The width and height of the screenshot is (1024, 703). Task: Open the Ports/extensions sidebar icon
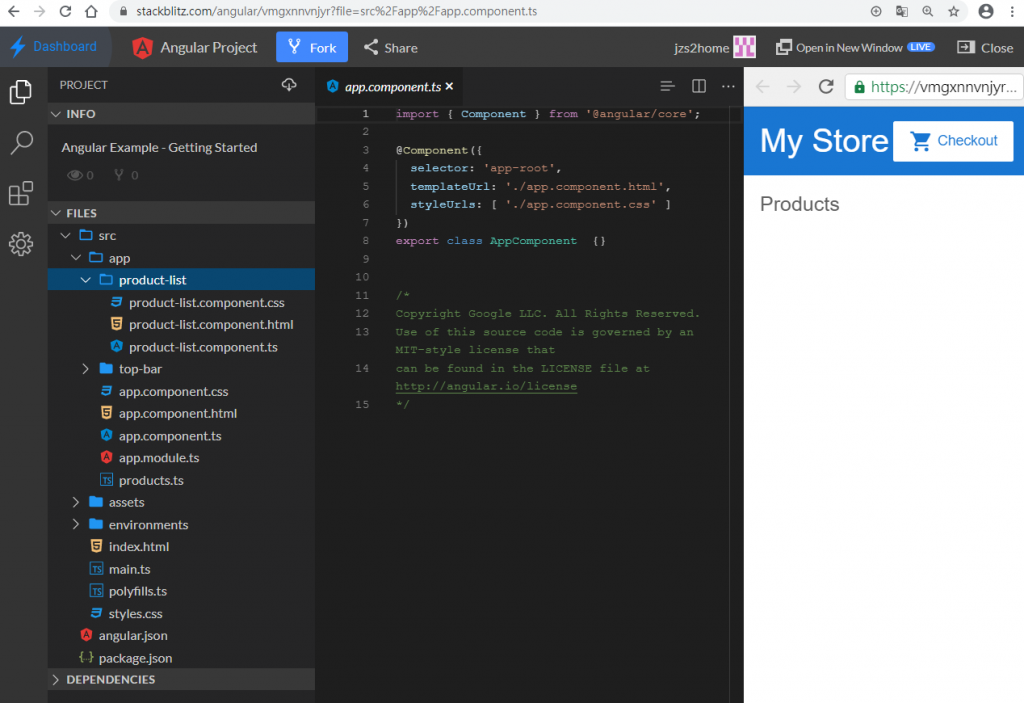pyautogui.click(x=21, y=194)
